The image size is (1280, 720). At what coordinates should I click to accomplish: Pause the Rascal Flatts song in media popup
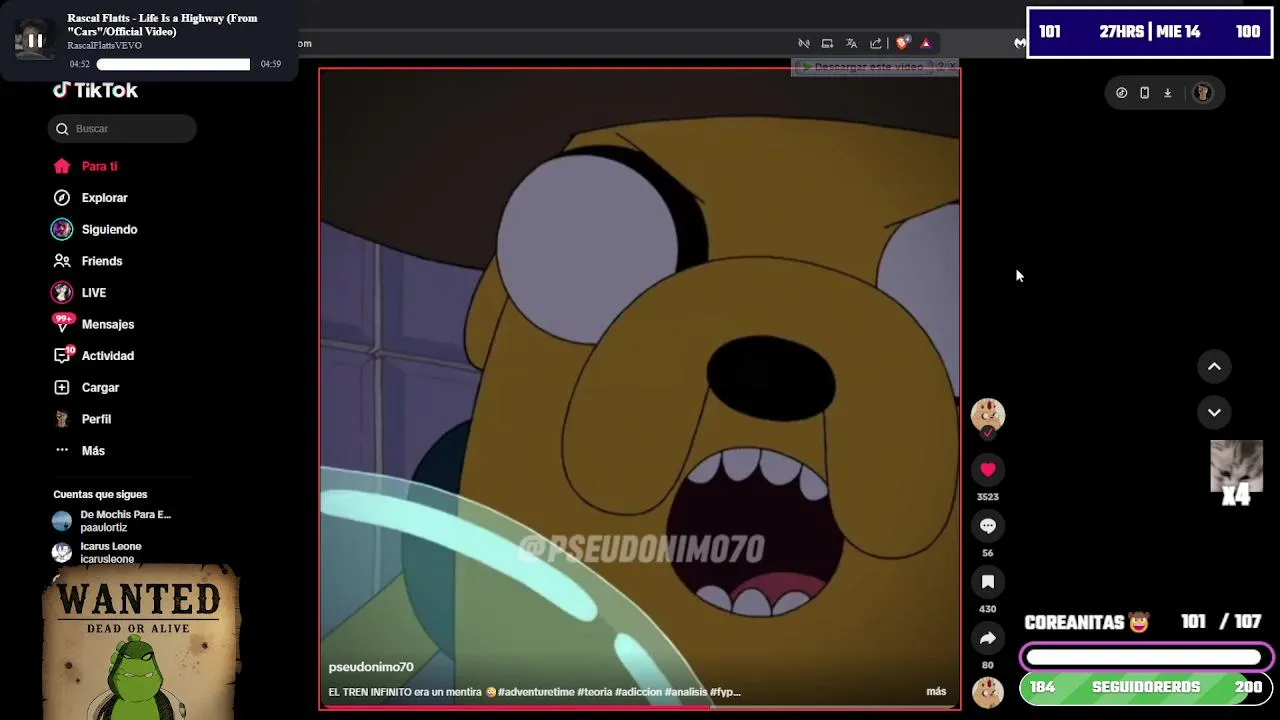(34, 41)
